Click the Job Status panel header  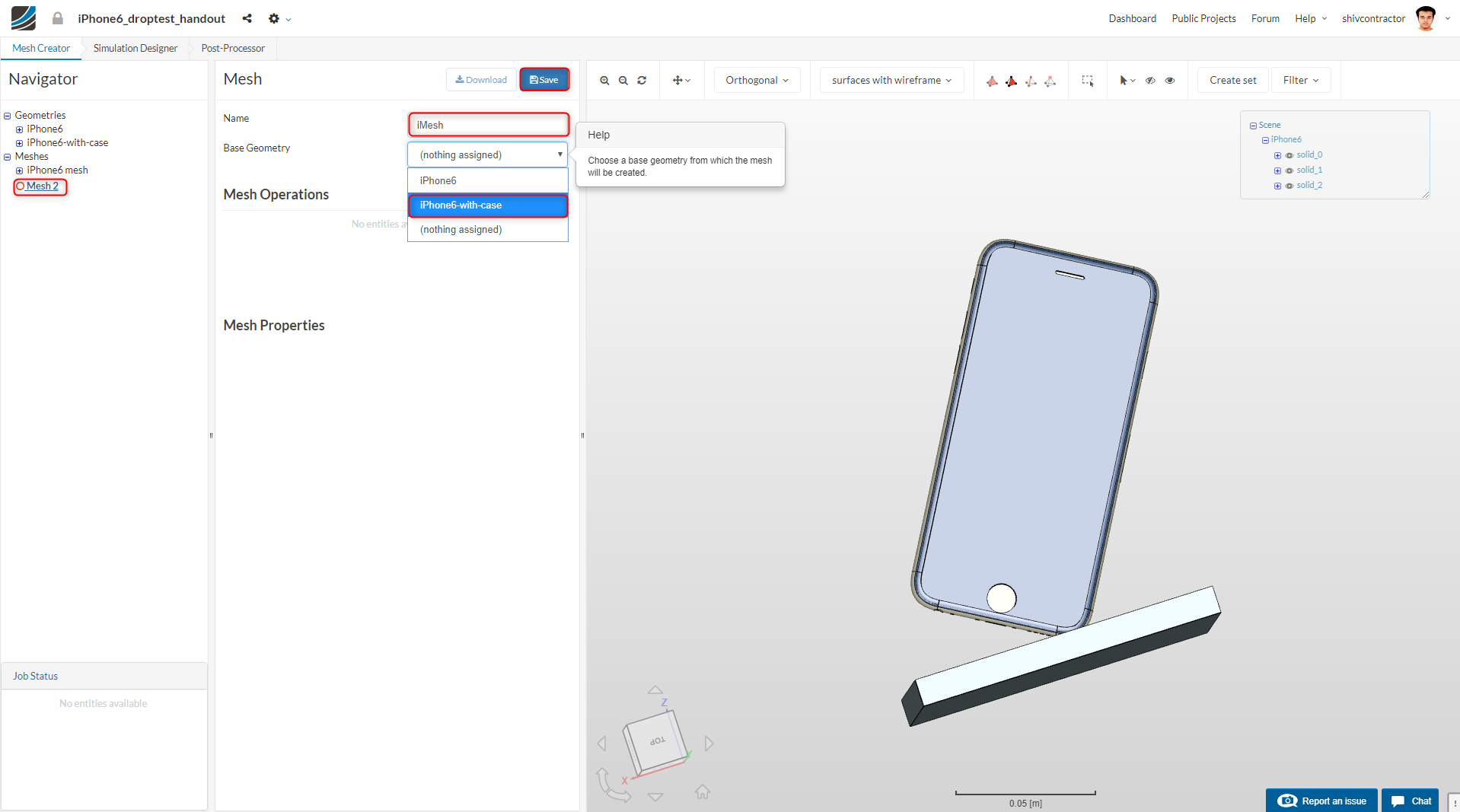pos(104,676)
